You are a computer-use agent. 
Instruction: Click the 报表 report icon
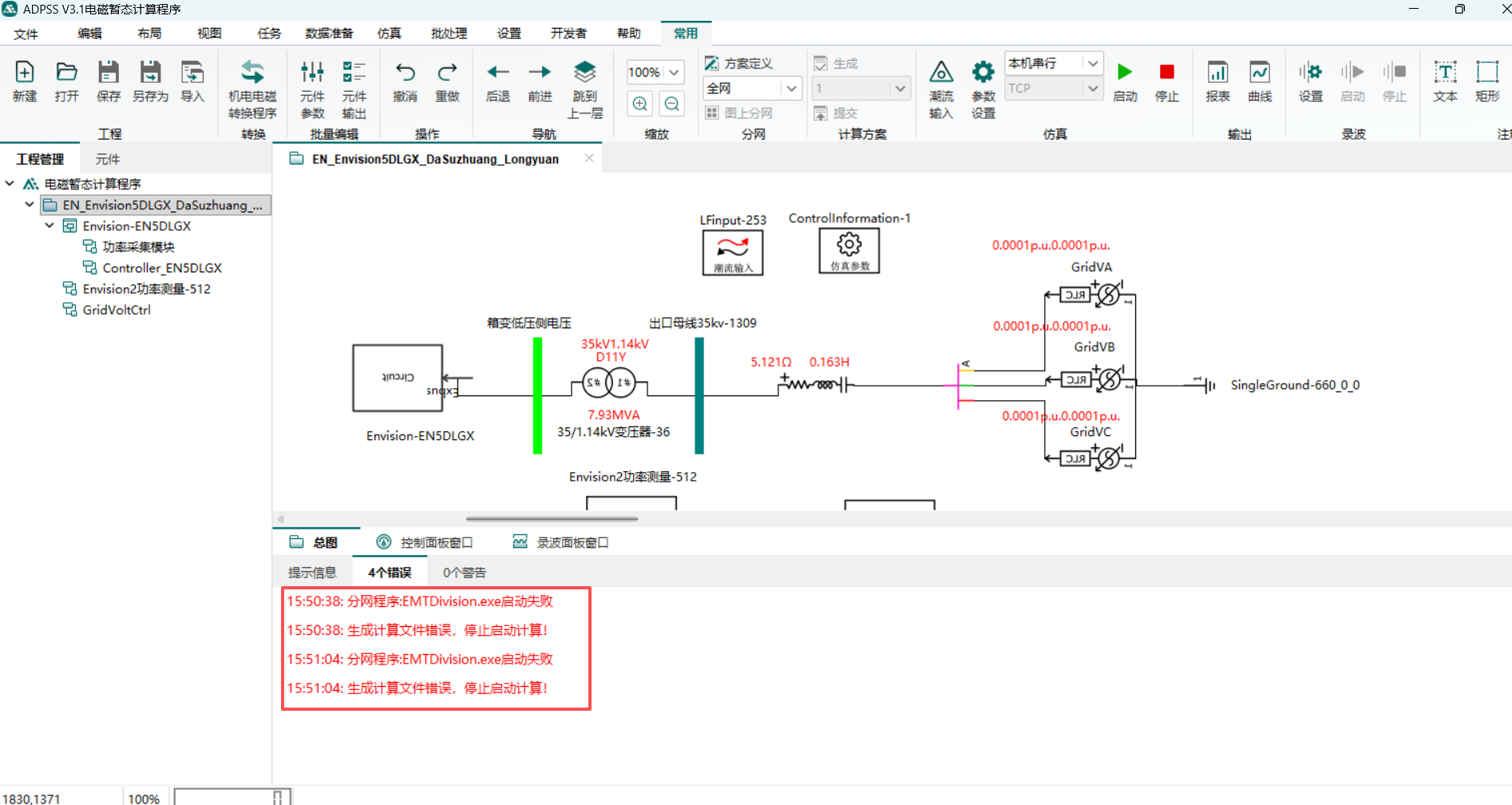tap(1217, 73)
